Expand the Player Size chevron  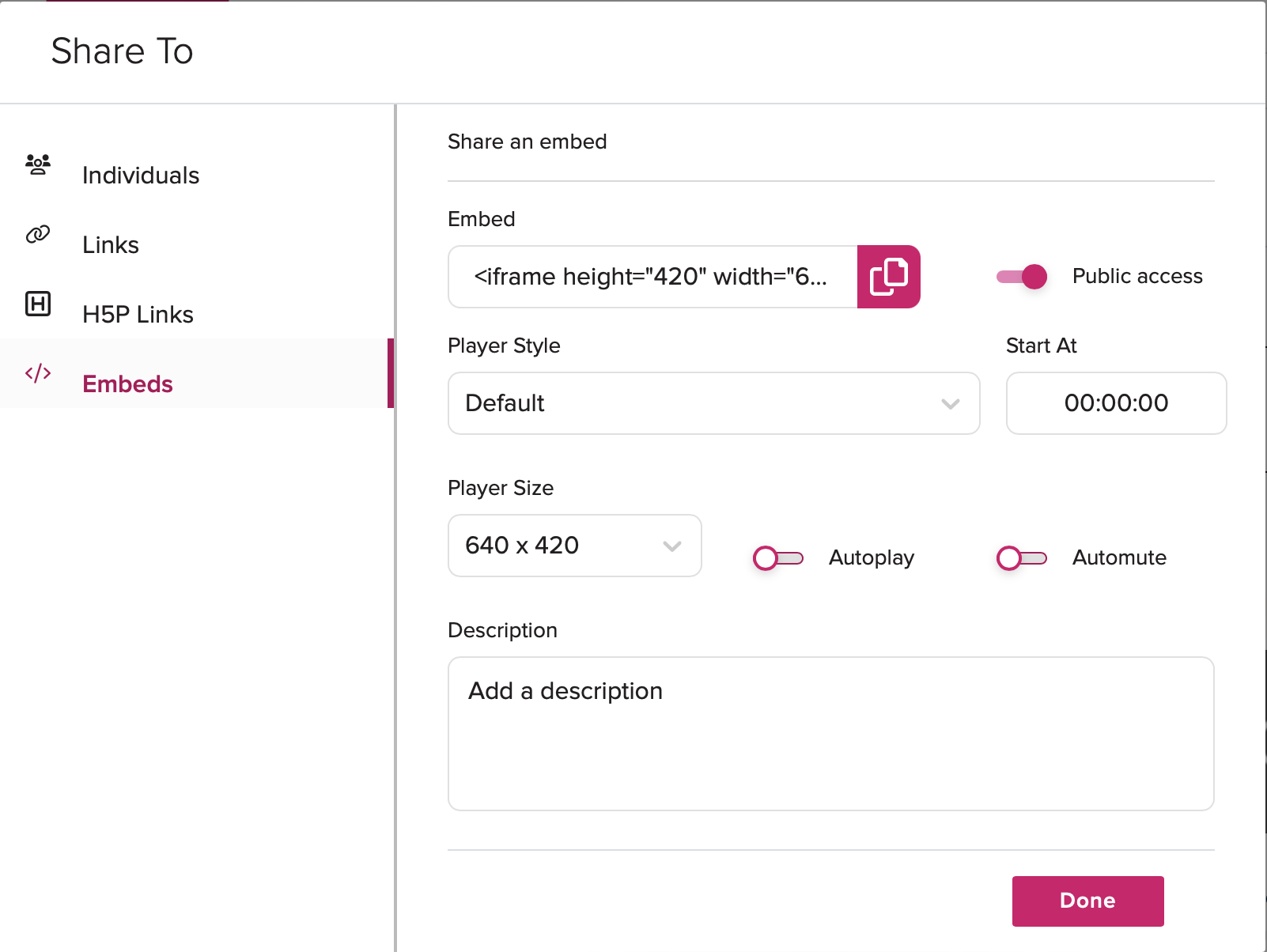[671, 546]
